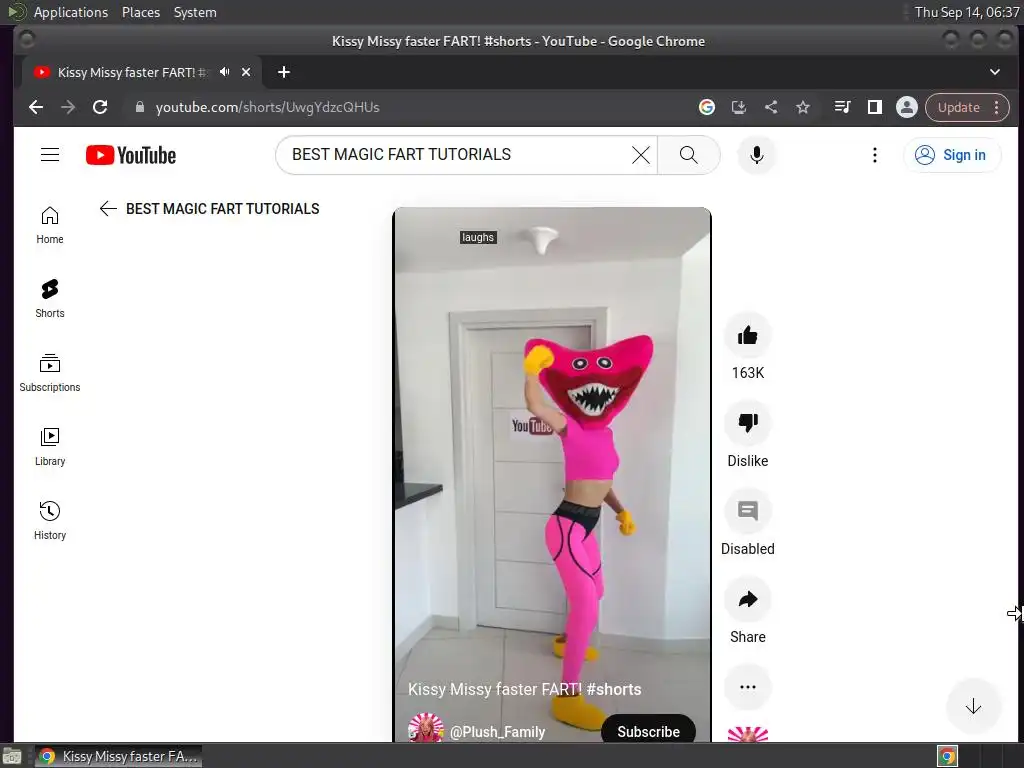This screenshot has width=1024, height=768.
Task: Dislike this short
Action: [748, 423]
